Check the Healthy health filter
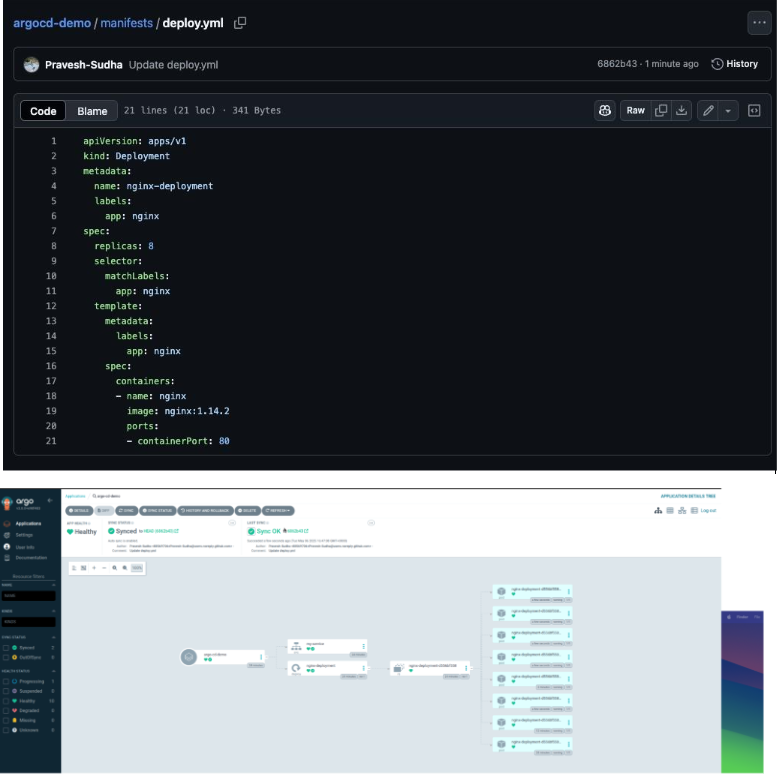This screenshot has height=778, width=781. point(6,701)
